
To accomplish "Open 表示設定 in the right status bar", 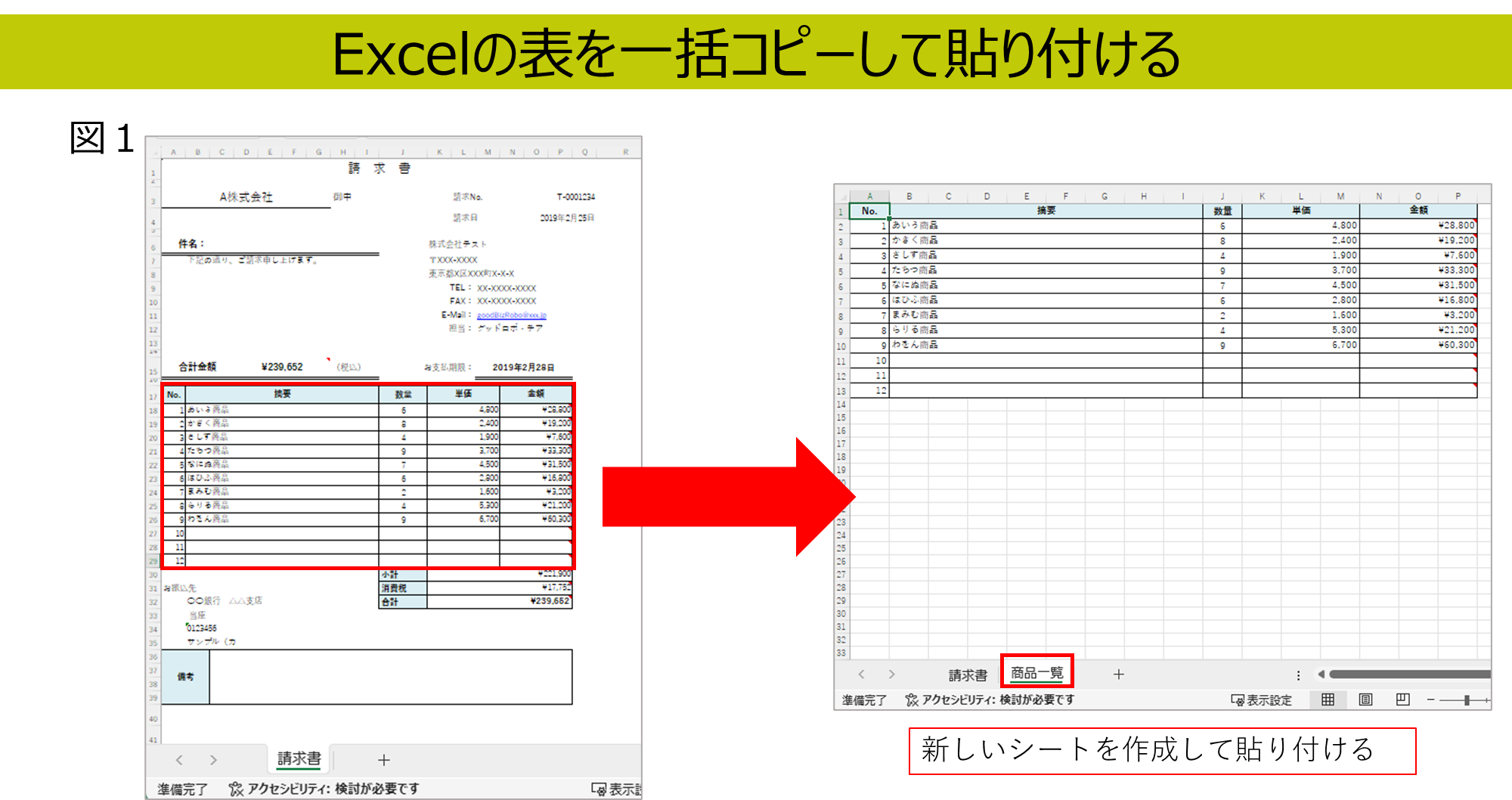I will [1262, 700].
